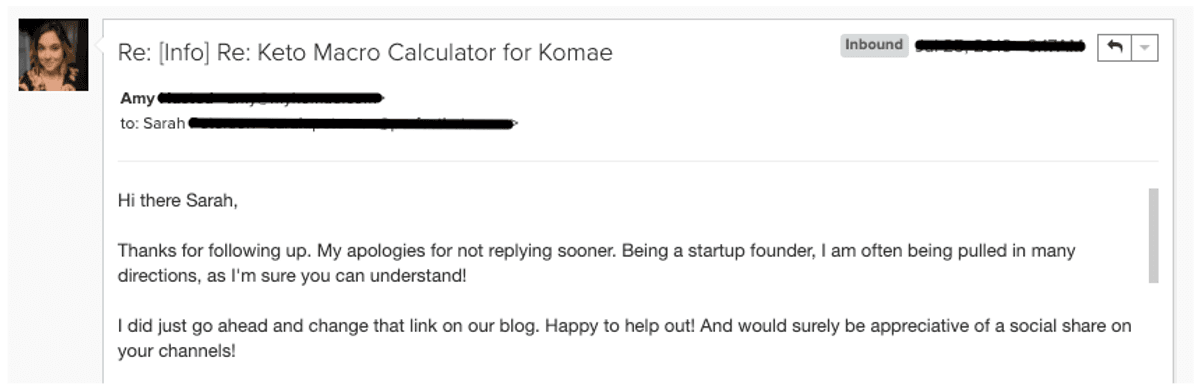Click the "Thanks for following up" paragraph

point(597,263)
